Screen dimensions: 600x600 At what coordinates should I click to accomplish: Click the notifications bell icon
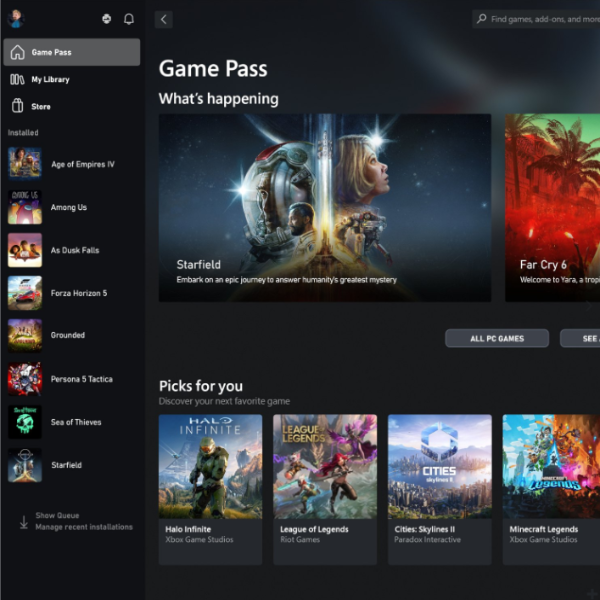[x=128, y=19]
